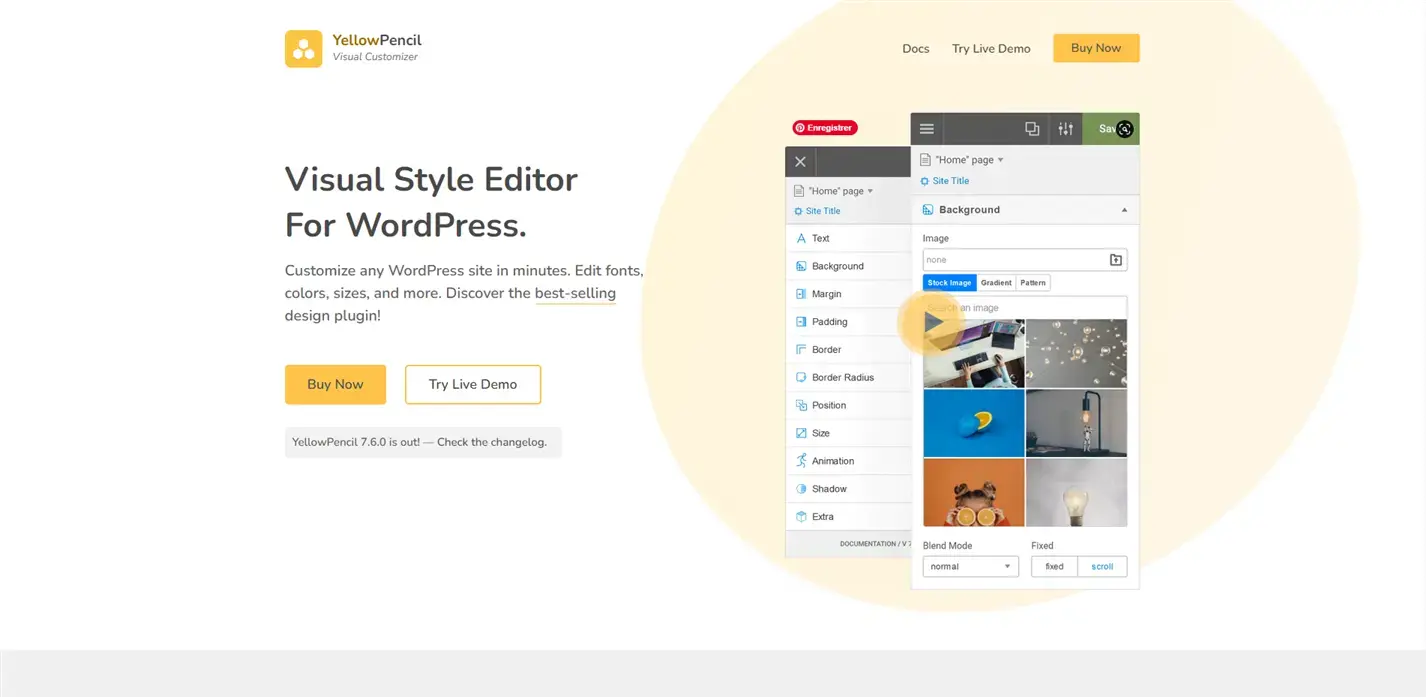Click the best-selling link
The height and width of the screenshot is (697, 1426).
[575, 294]
